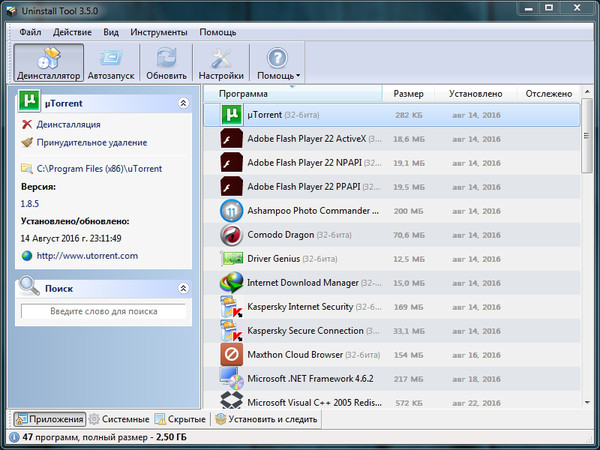Open the Настройки tools icon

coord(221,58)
